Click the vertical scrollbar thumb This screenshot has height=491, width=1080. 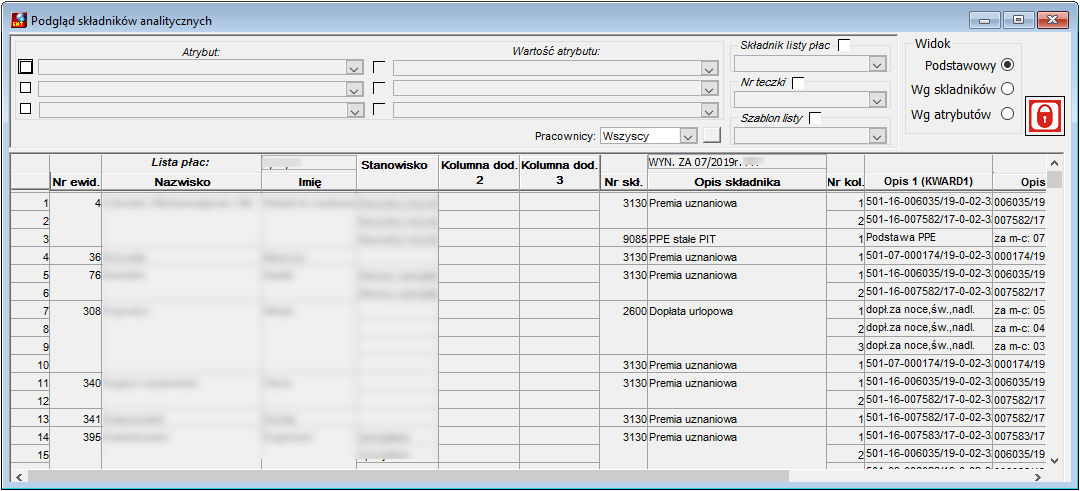(1053, 180)
